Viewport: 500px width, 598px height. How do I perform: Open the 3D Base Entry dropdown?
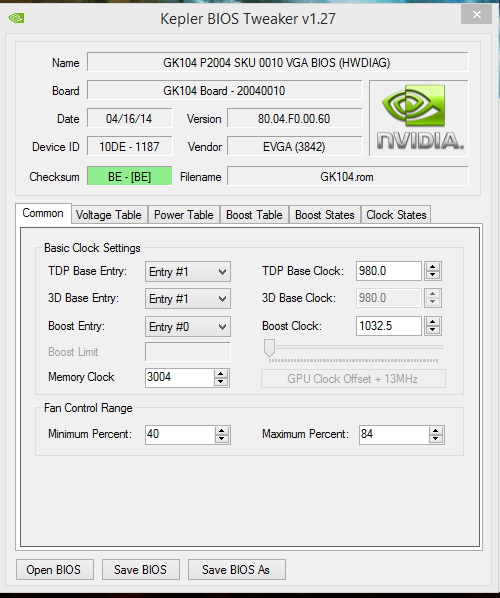[188, 299]
